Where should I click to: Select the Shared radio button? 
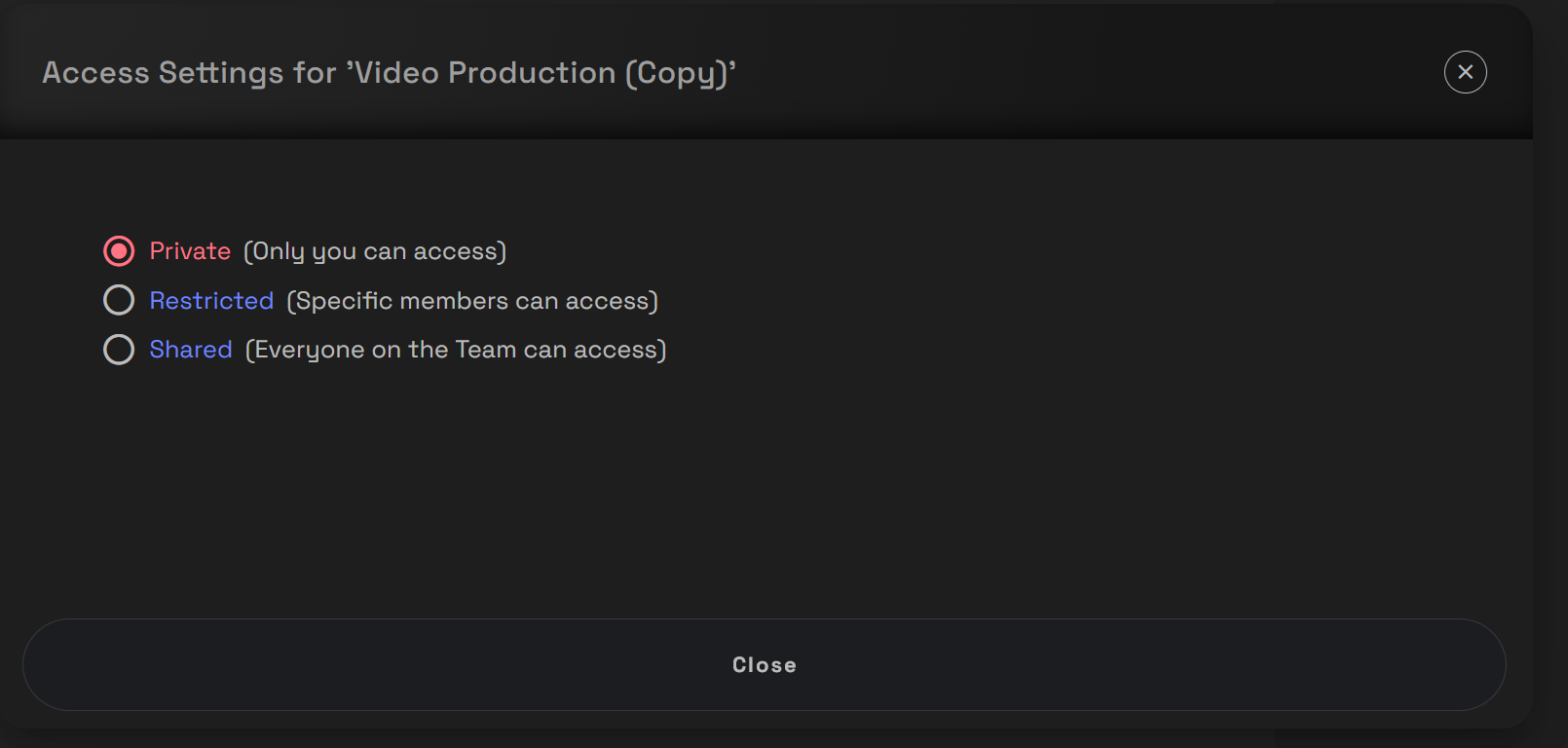point(119,350)
